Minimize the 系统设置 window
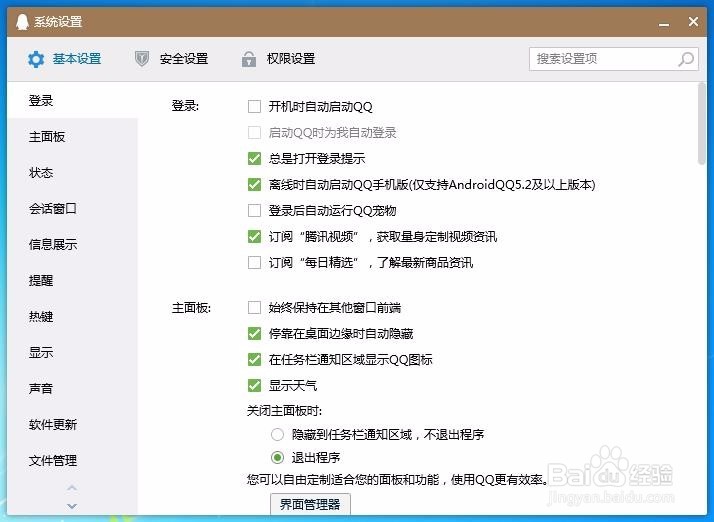Image resolution: width=714 pixels, height=522 pixels. pos(664,23)
